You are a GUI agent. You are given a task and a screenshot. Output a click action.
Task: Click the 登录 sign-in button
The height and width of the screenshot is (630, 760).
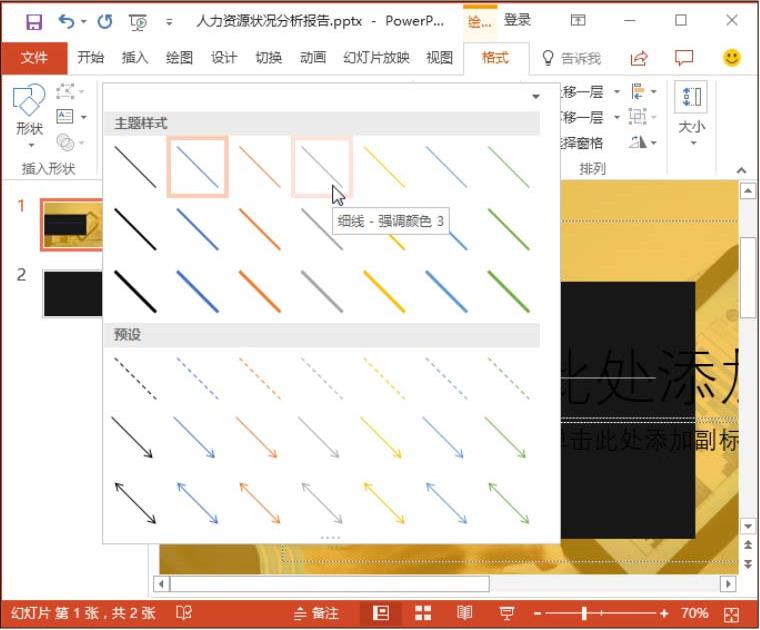(x=518, y=21)
